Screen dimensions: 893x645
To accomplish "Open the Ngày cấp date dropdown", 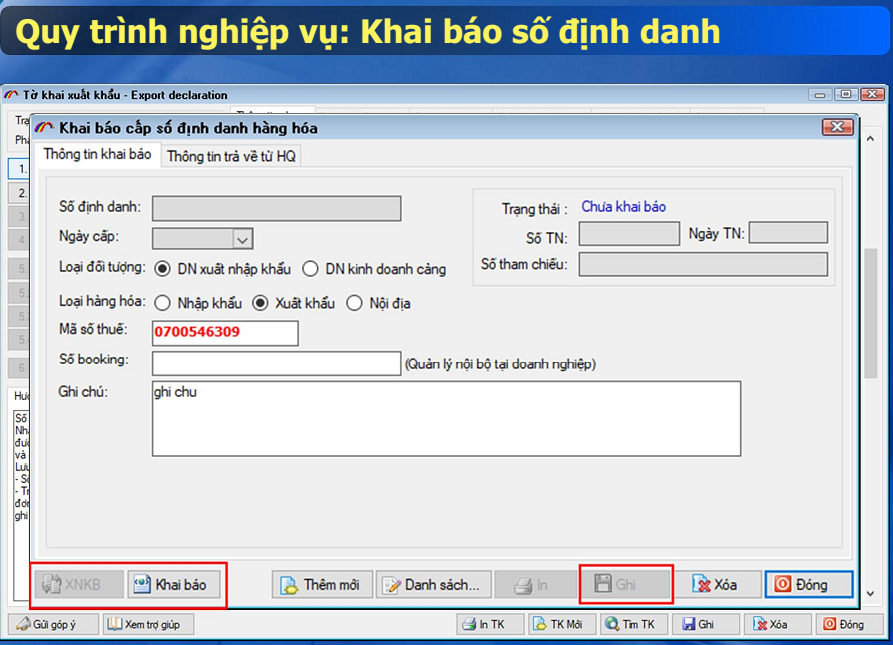I will click(242, 238).
